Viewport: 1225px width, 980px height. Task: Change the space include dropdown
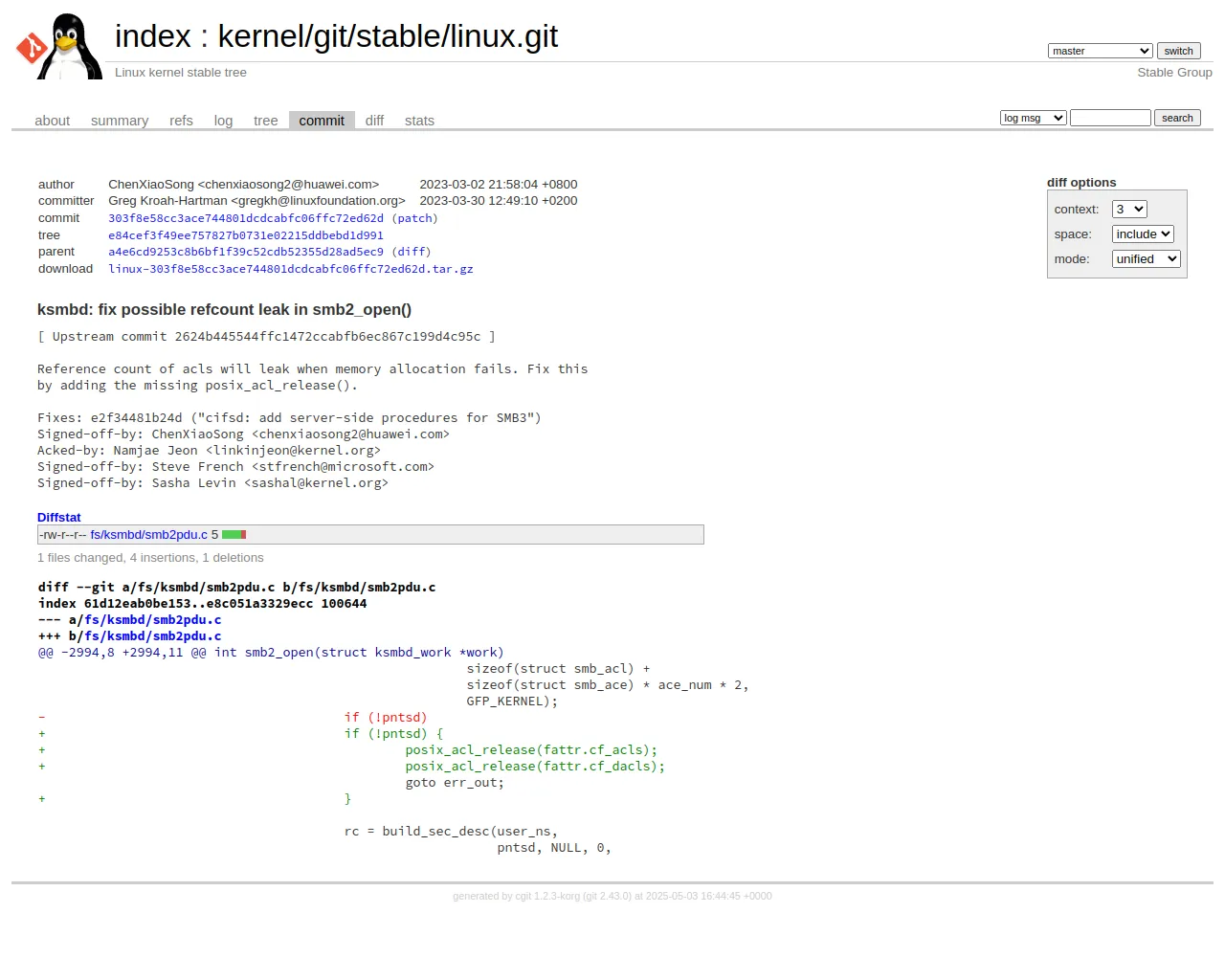click(1143, 234)
